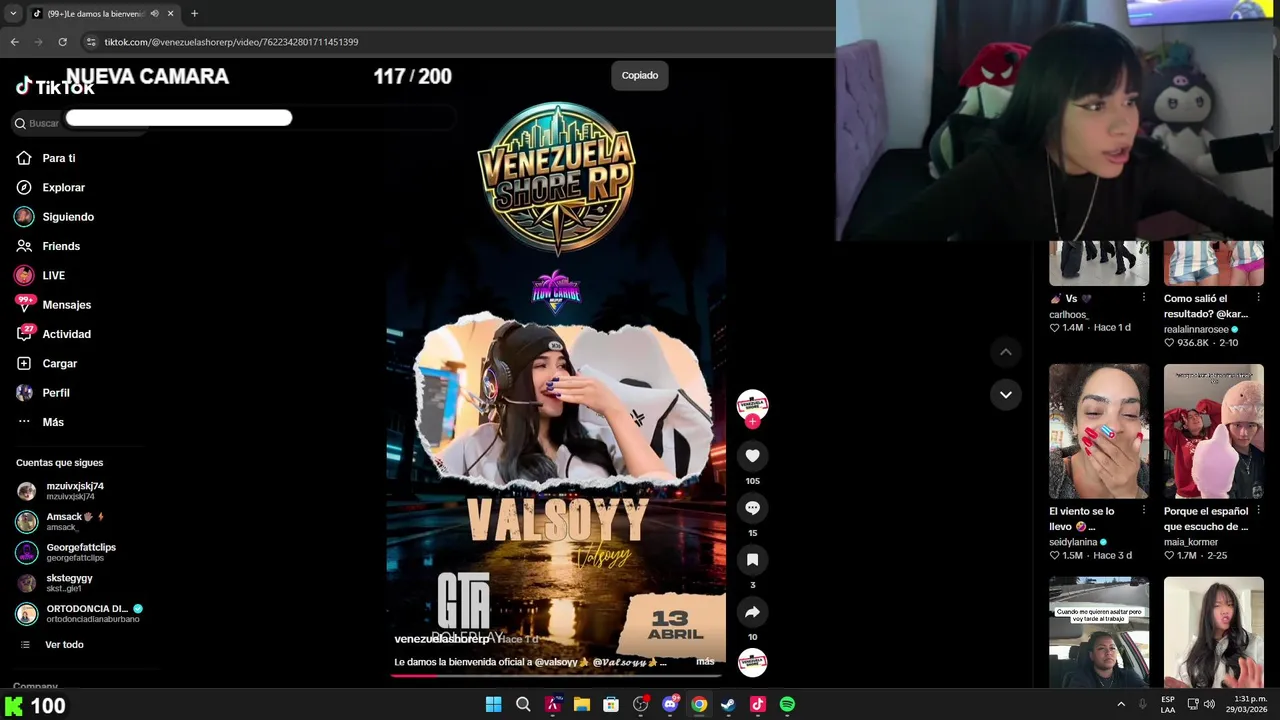Open seidylanina creator profile

1073,542
